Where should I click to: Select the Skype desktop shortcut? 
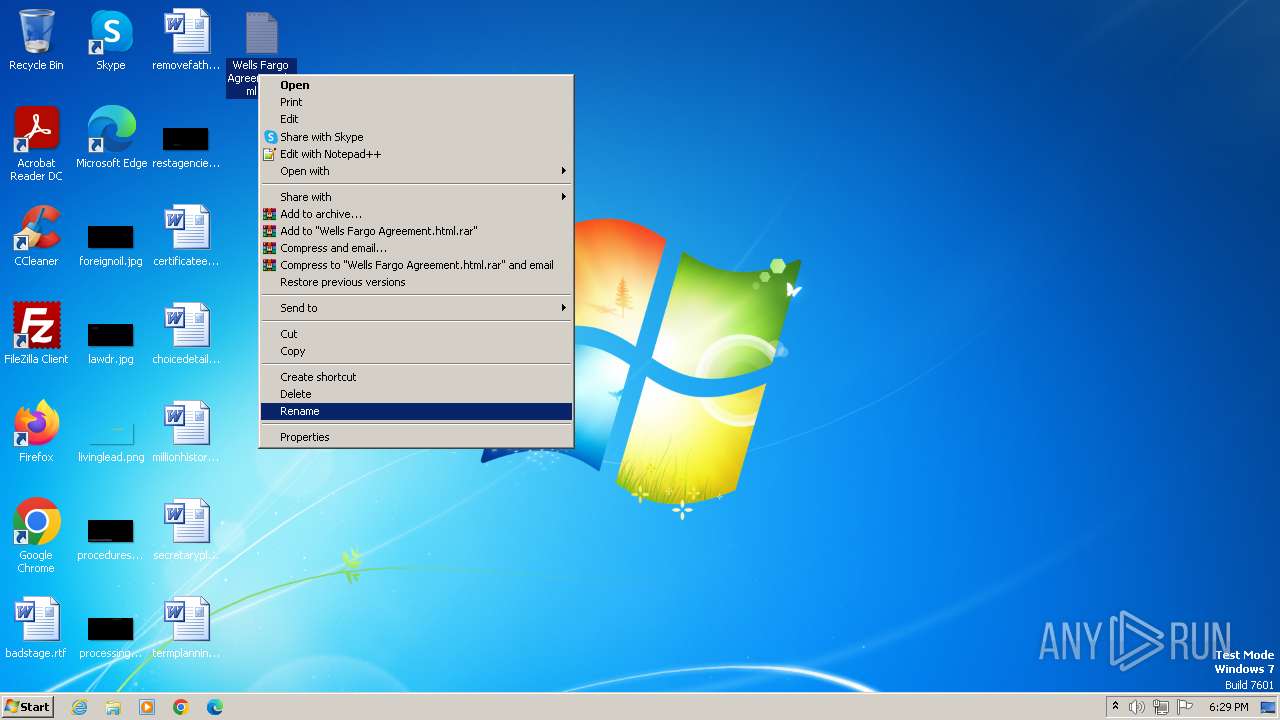111,40
